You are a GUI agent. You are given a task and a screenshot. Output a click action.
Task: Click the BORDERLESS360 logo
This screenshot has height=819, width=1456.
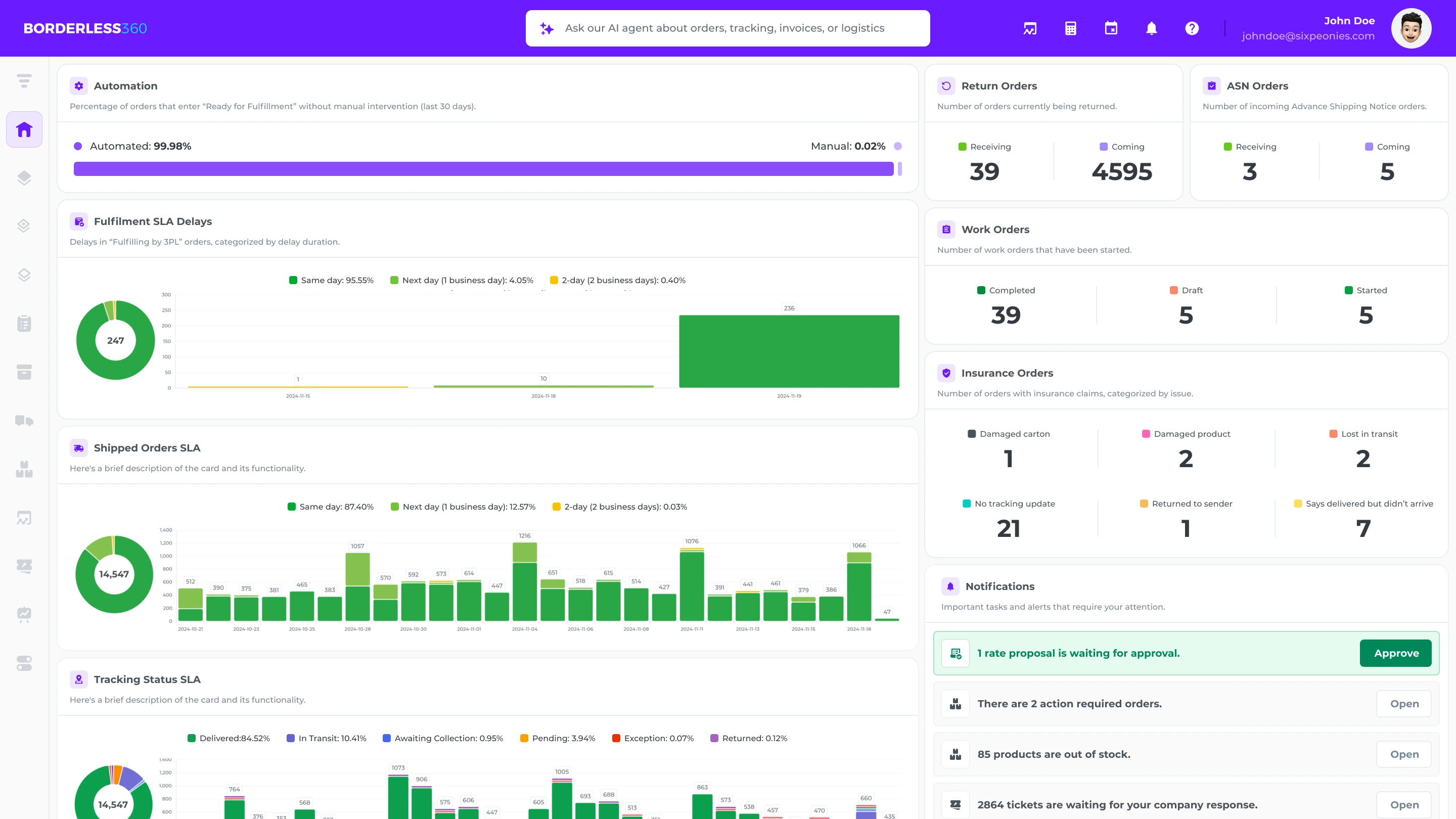click(85, 28)
